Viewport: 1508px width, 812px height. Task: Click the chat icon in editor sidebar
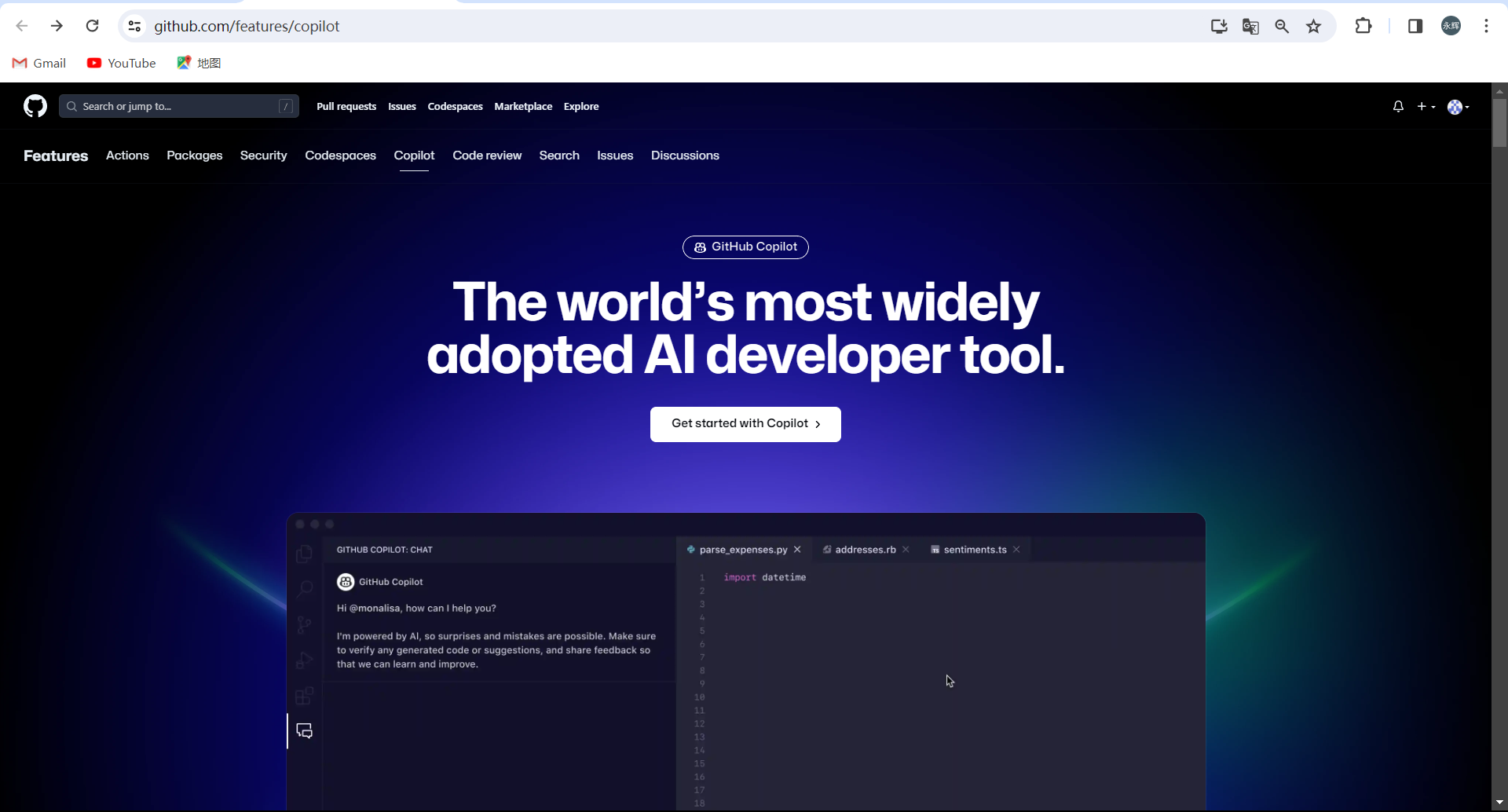[305, 731]
